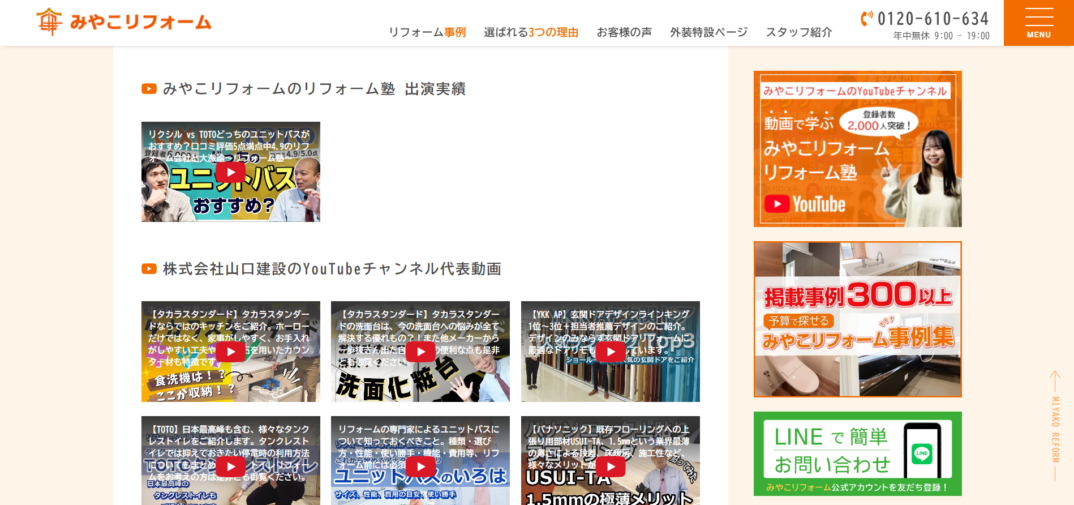Screen dimensions: 1074x505
Task: Open 選ばれる3つの理由 page
Action: coord(531,32)
